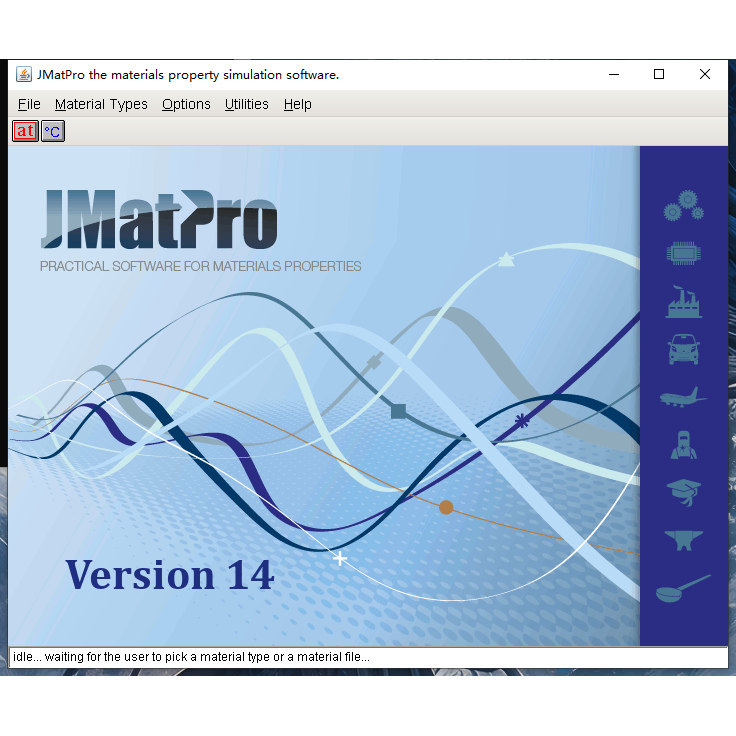Minimize the JMatPro window
Screen dimensions: 736x736
[614, 74]
